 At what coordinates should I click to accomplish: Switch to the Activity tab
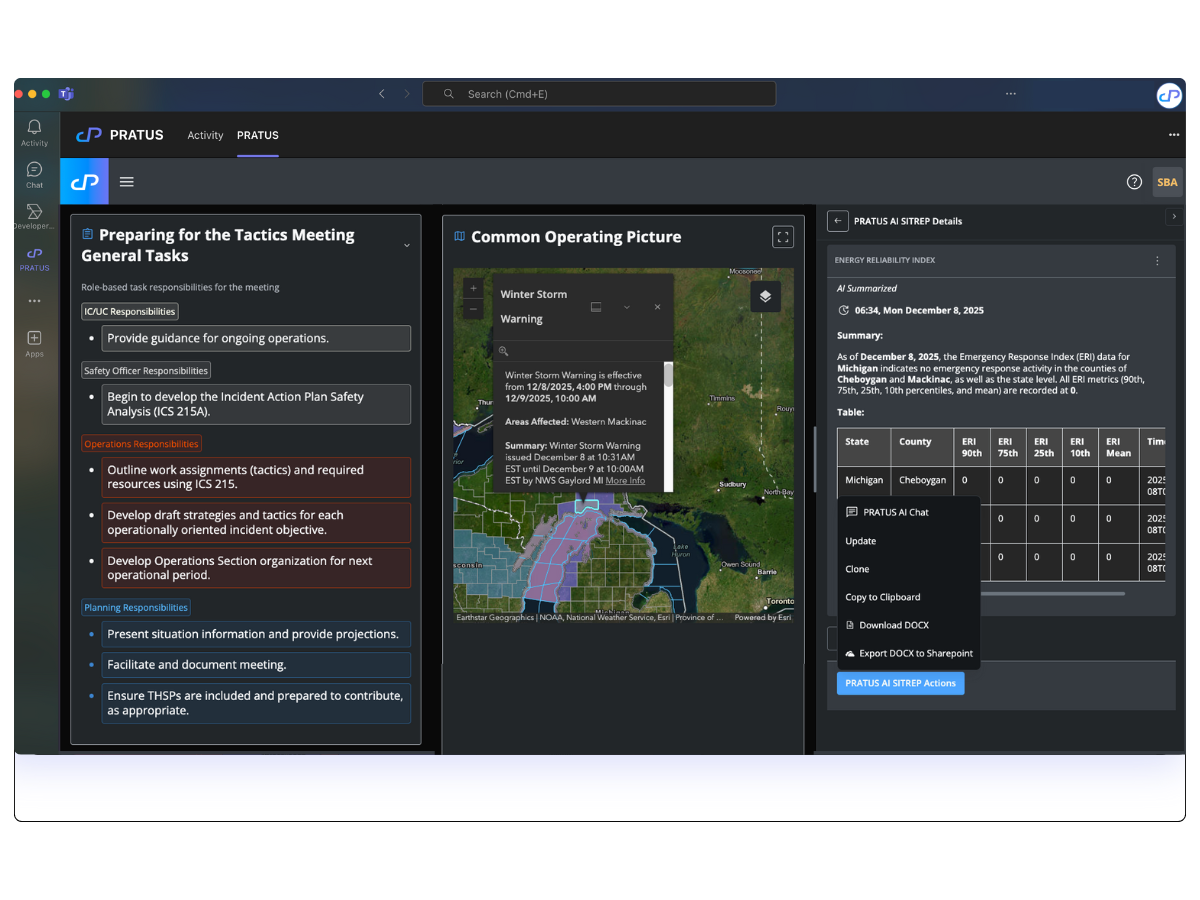205,135
